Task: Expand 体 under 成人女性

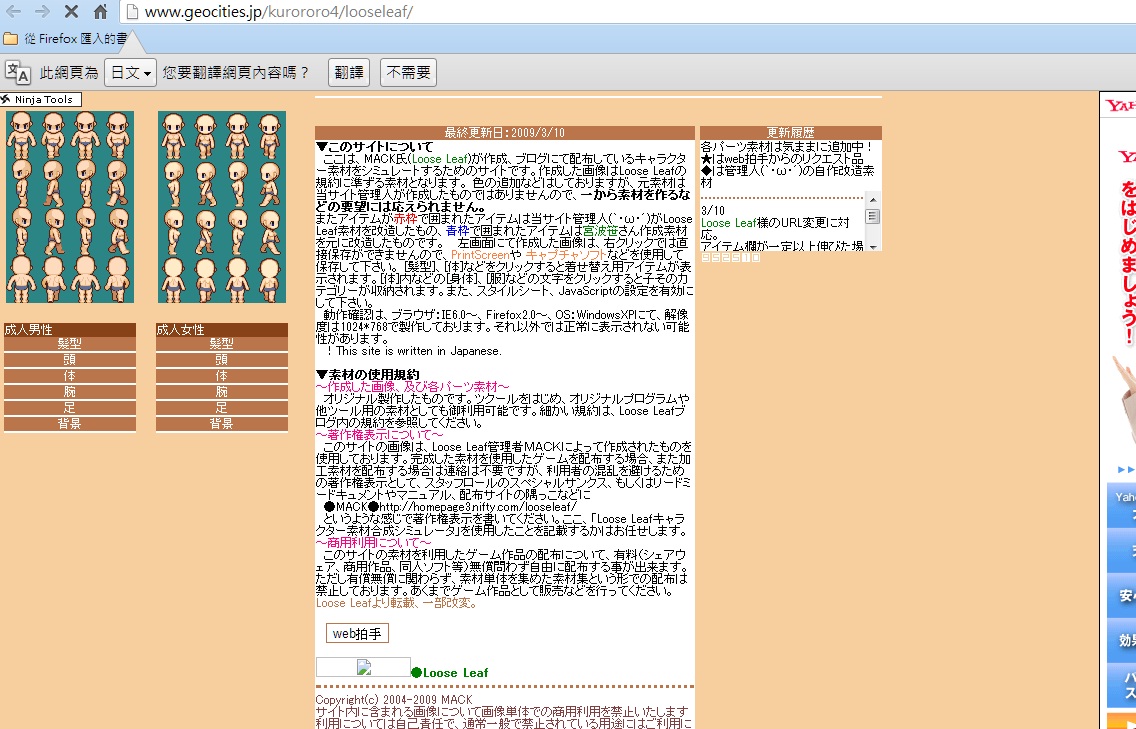Action: tap(222, 375)
